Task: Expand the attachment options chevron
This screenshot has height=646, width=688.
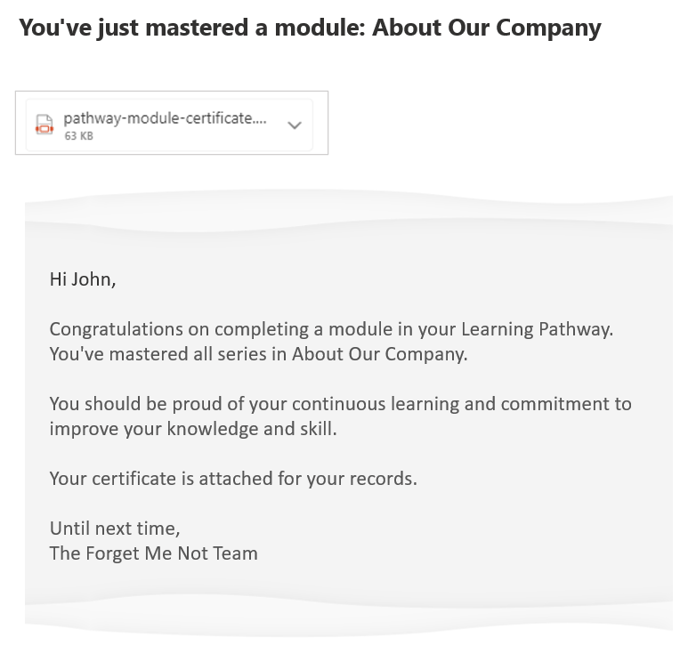Action: (x=294, y=125)
